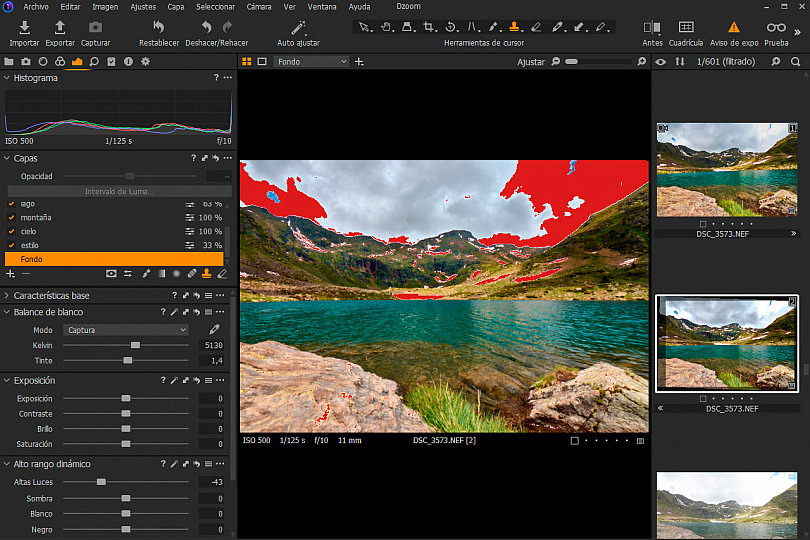
Task: Select the Fondo background layer row
Action: 114,259
